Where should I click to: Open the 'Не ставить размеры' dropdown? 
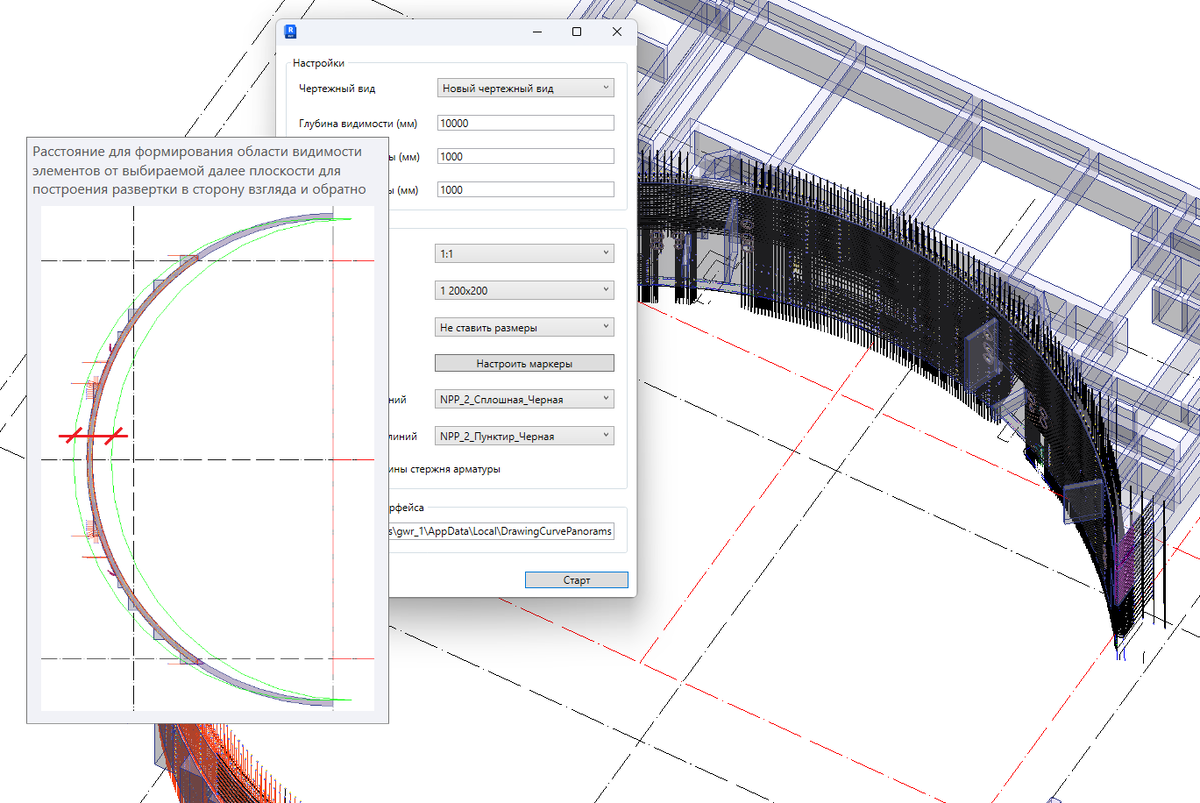click(525, 327)
